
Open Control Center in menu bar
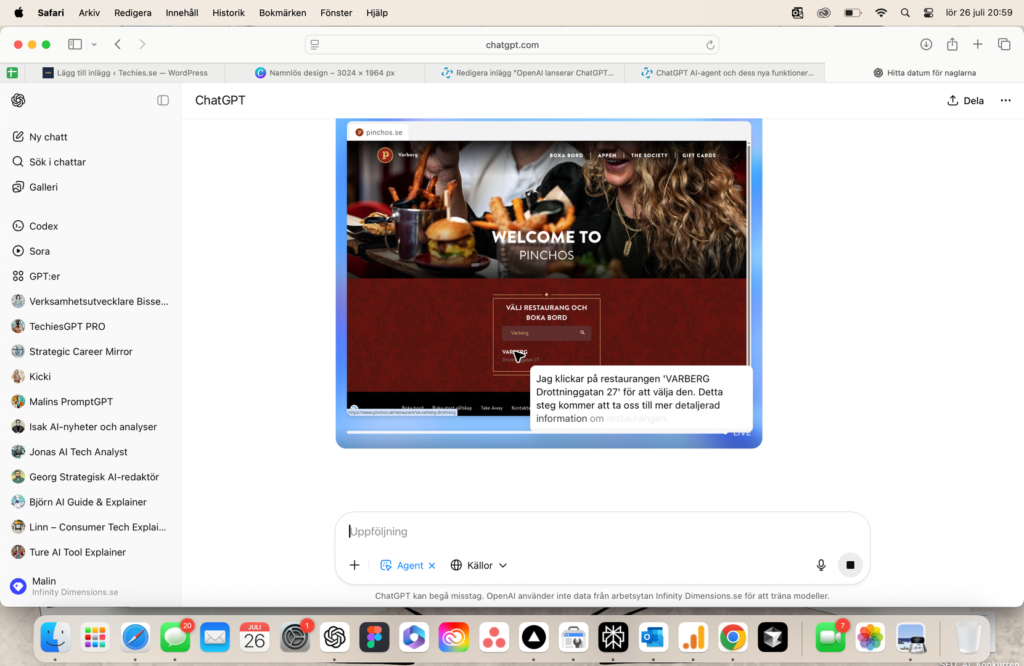tap(928, 12)
